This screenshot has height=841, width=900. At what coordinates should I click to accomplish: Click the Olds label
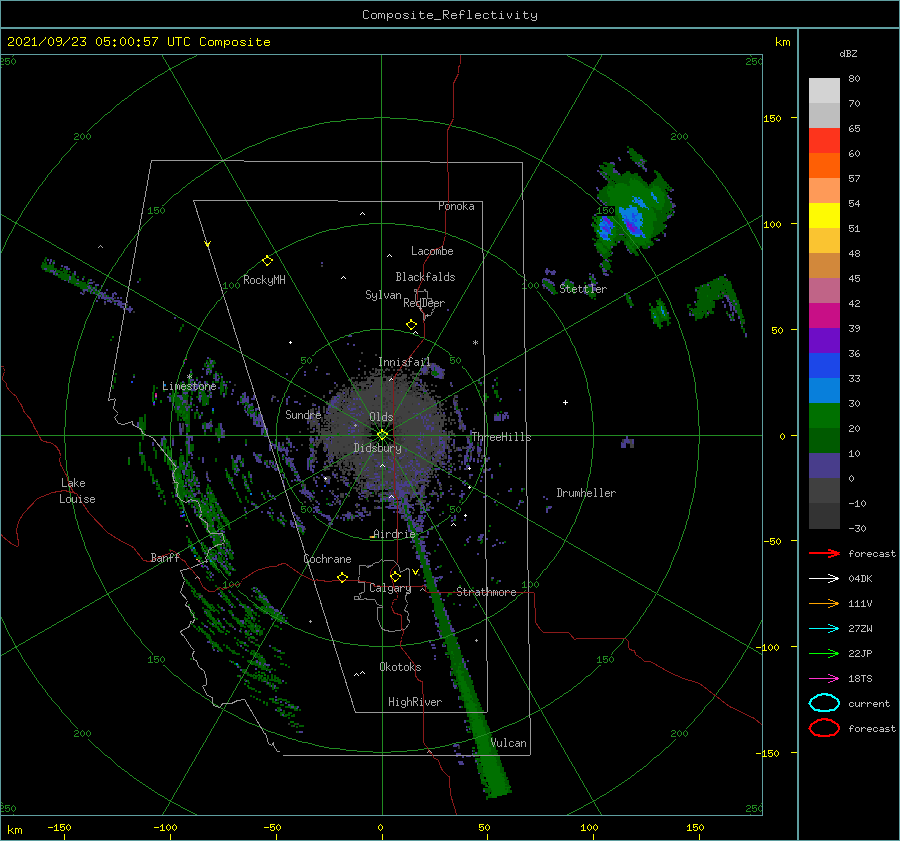pyautogui.click(x=381, y=417)
